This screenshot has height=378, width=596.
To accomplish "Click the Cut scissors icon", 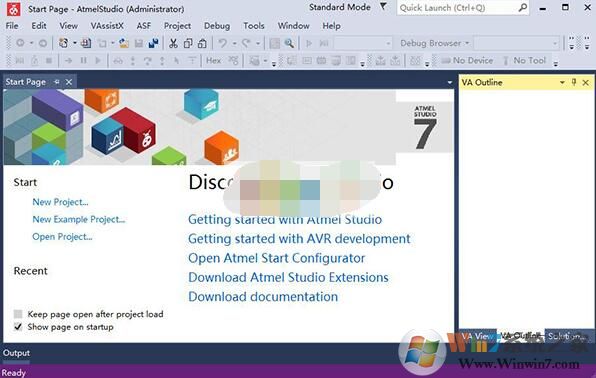I will 173,43.
